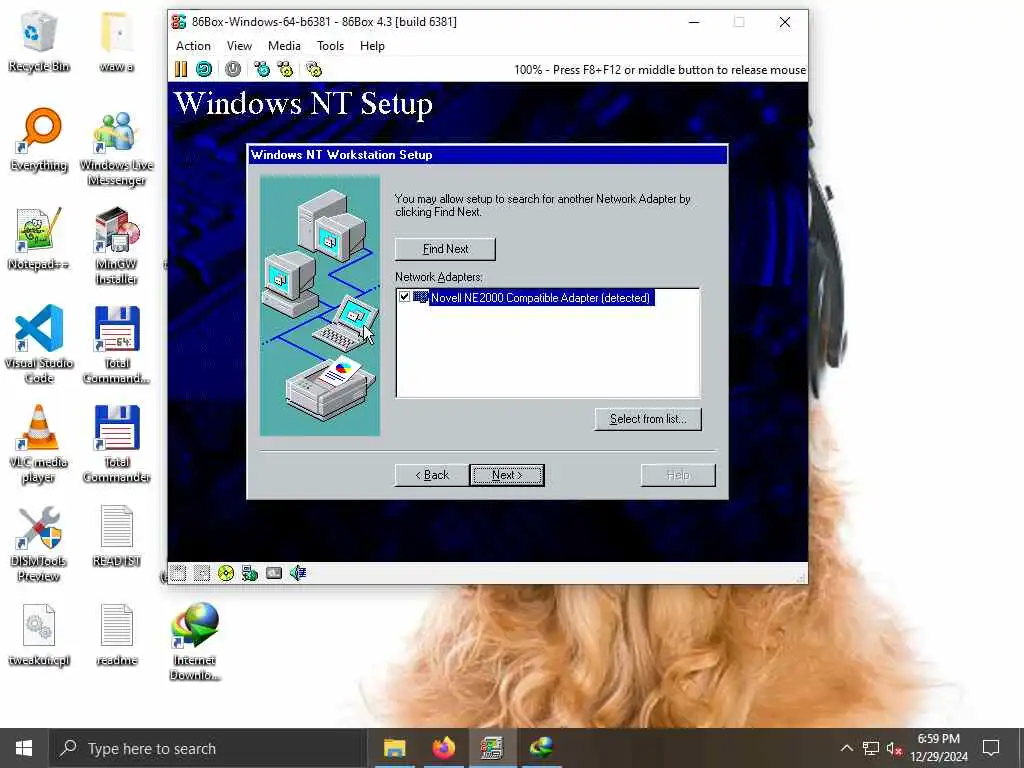Open Windows Start menu
Screen dimensions: 1024x768
click(x=24, y=748)
